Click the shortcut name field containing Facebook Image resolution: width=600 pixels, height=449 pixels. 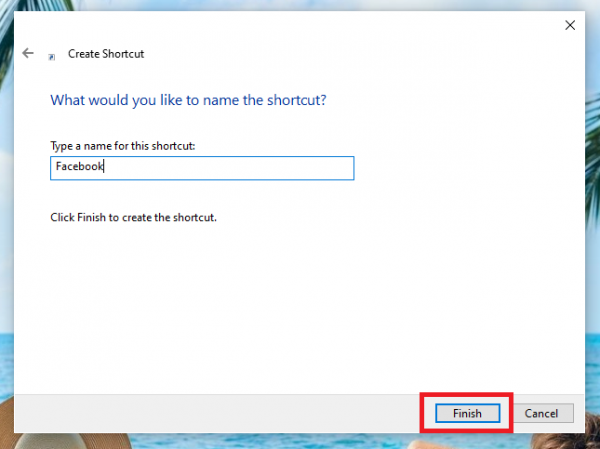pos(202,168)
